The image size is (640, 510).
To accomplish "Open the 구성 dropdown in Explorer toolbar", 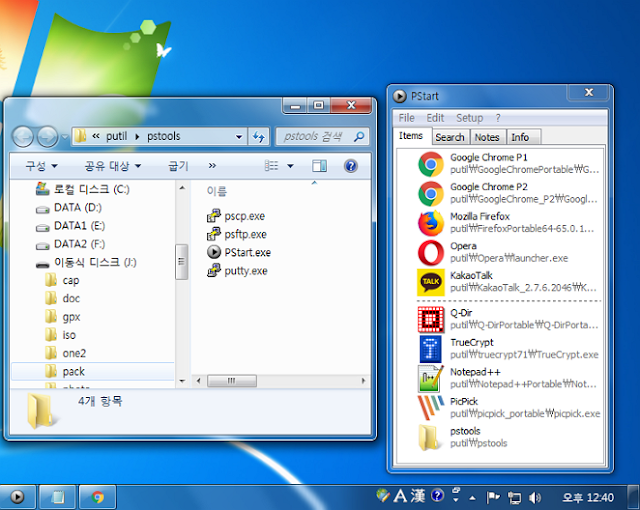I will pos(41,166).
